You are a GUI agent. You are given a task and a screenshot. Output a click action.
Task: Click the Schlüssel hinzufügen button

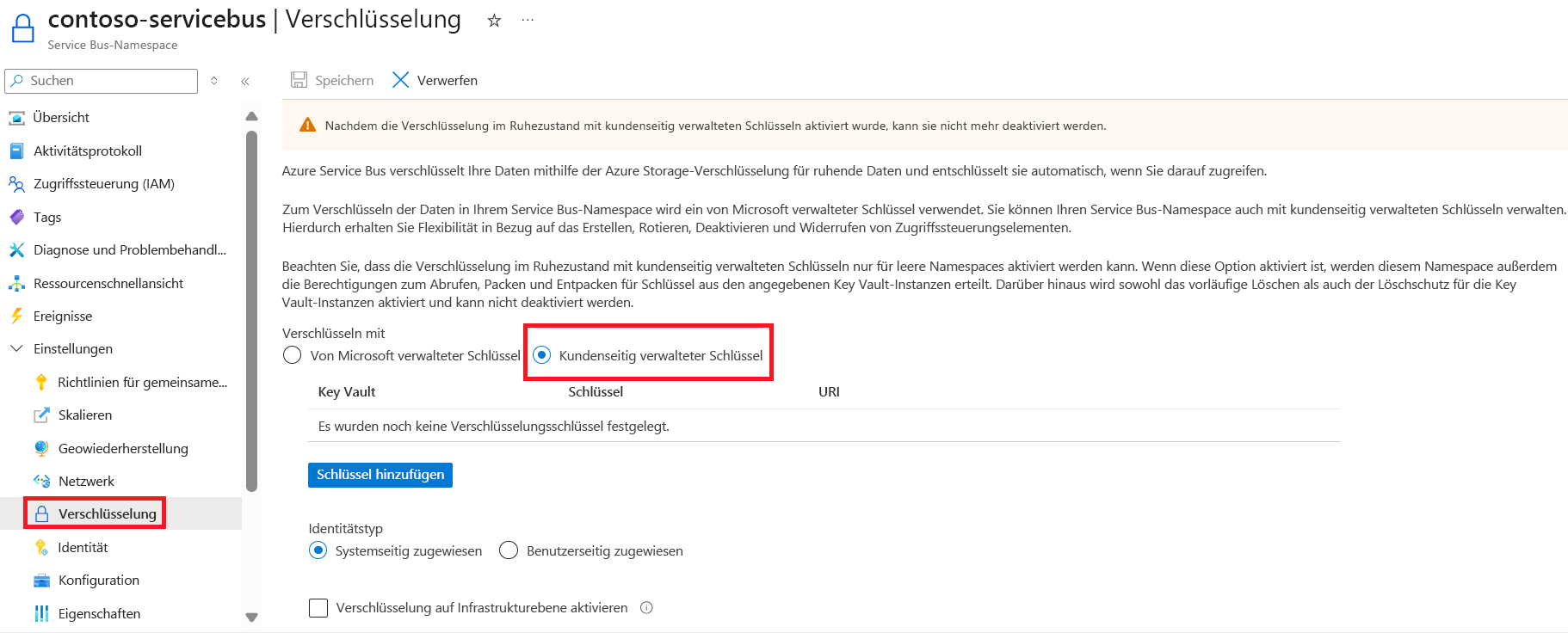tap(380, 475)
